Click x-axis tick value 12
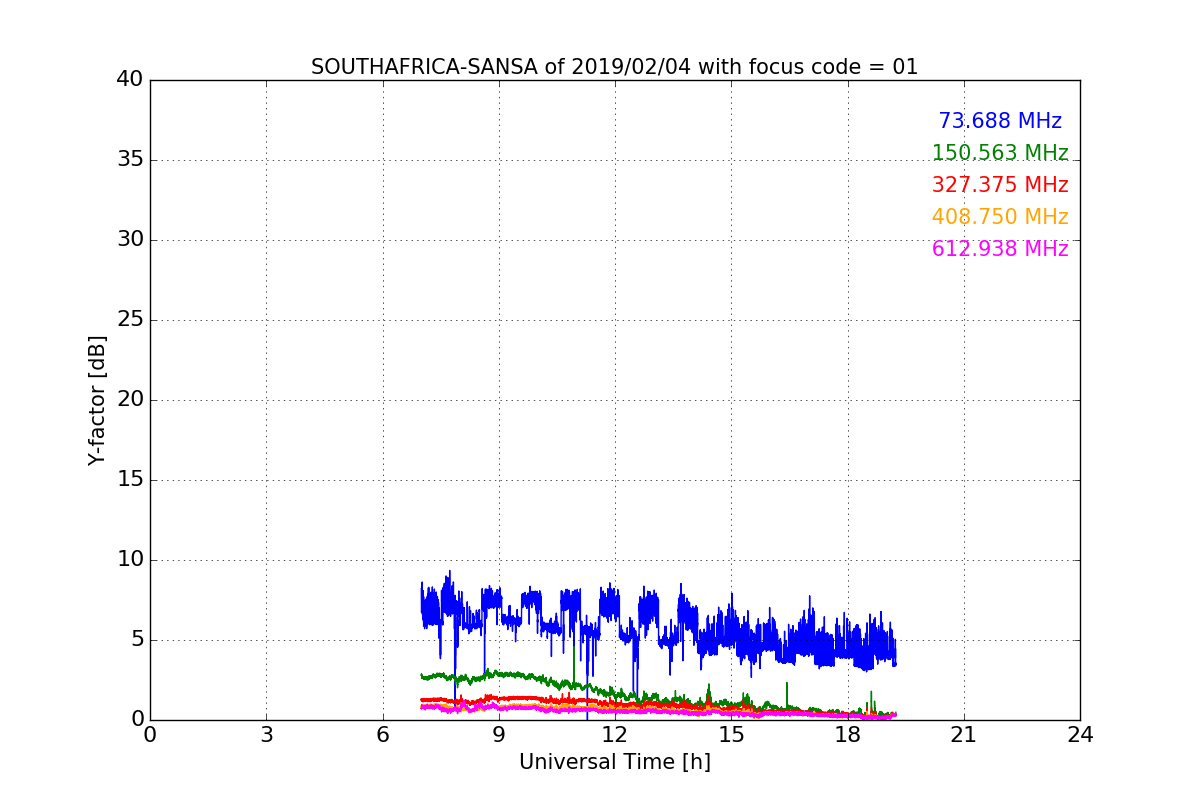Screen dimensions: 1200x800 tap(615, 735)
